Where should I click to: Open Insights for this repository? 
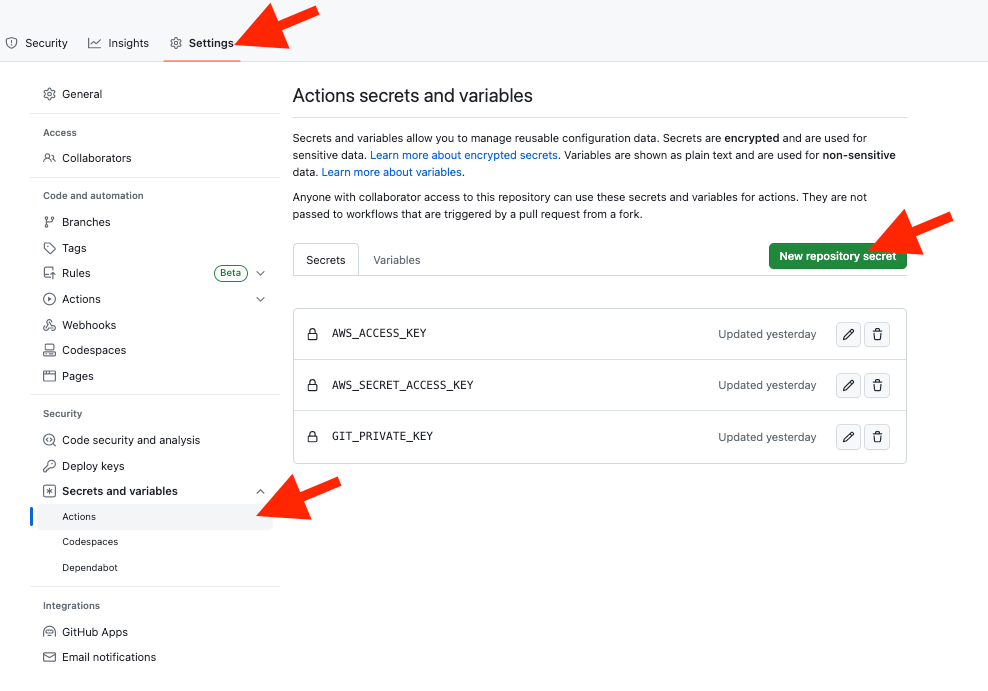[x=118, y=43]
